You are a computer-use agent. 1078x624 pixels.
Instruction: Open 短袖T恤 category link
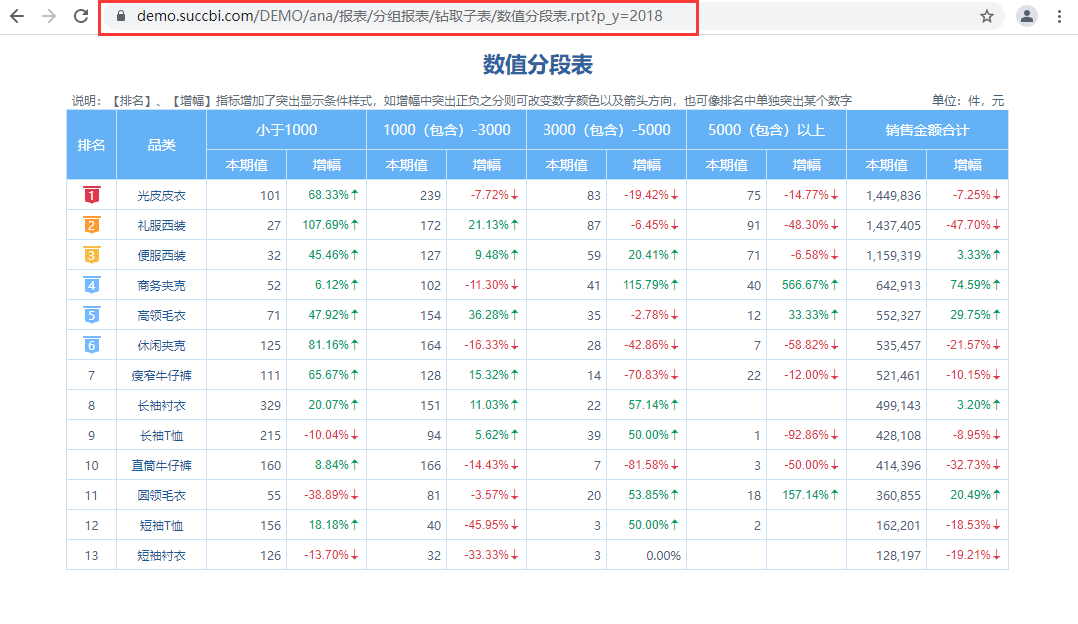(x=162, y=526)
